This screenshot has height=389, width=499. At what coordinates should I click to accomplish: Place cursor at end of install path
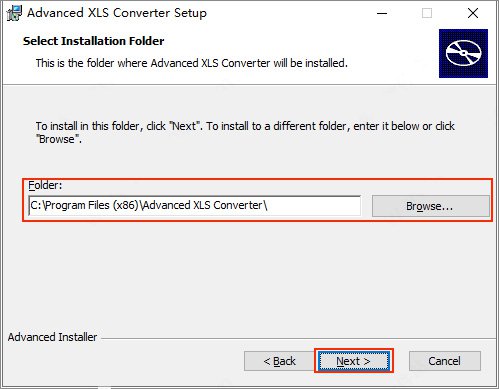[x=269, y=205]
